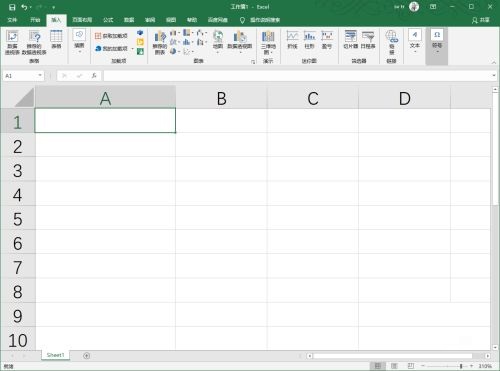Insert a Win/Loss sparkline (盈亏)
500x371 pixels.
(x=327, y=40)
